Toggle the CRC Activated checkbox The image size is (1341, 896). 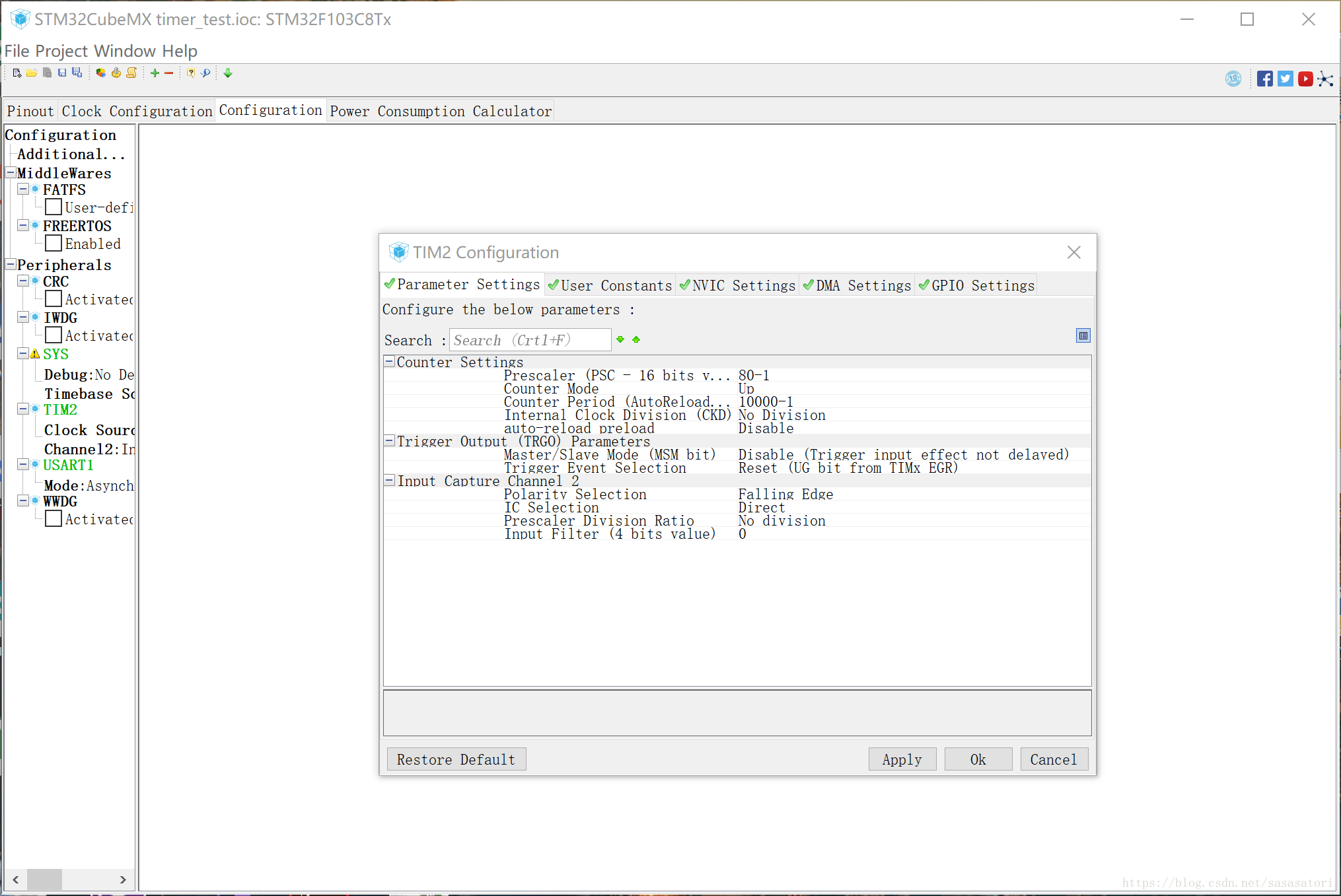point(54,299)
